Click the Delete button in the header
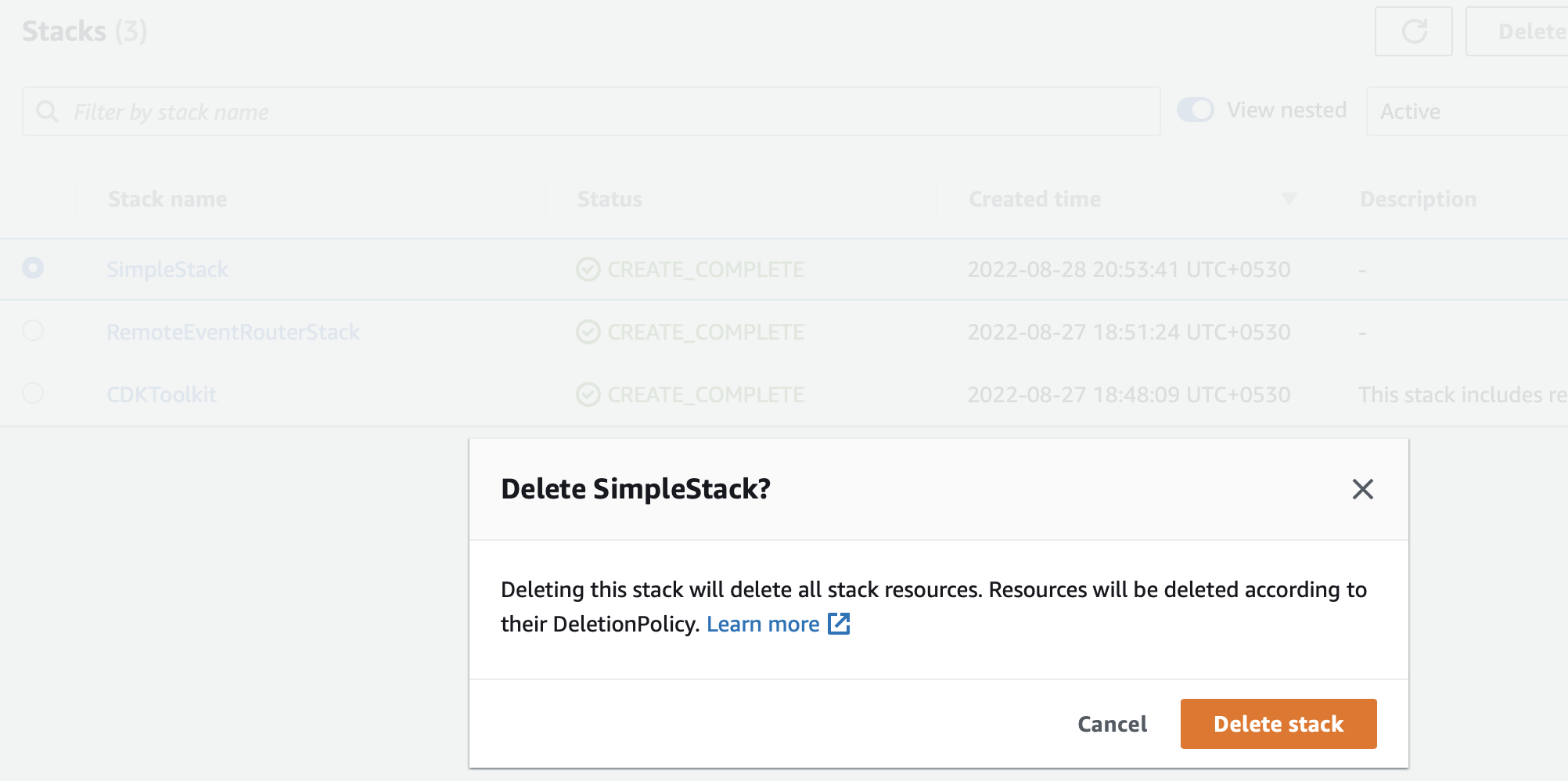The image size is (1568, 781). [x=1518, y=31]
